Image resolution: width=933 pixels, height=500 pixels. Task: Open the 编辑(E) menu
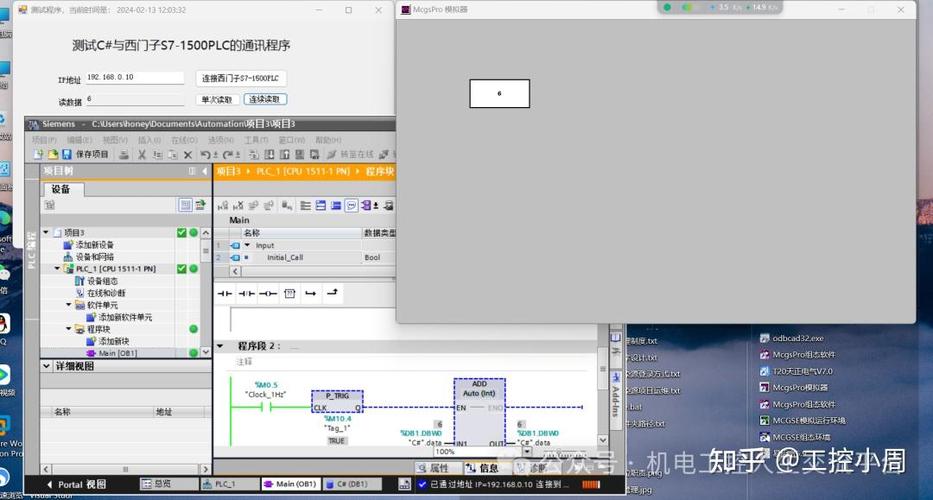79,140
